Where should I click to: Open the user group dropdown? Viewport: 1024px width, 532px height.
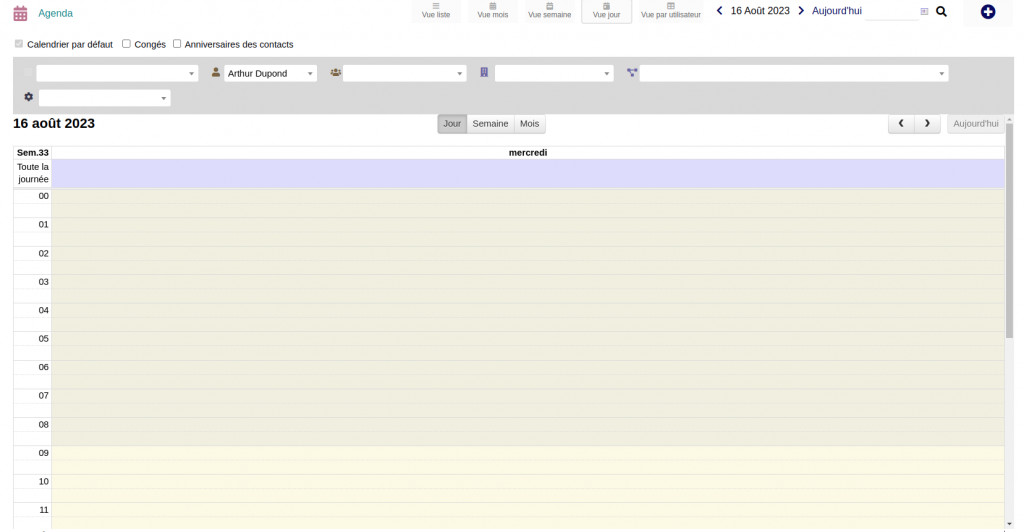(404, 73)
